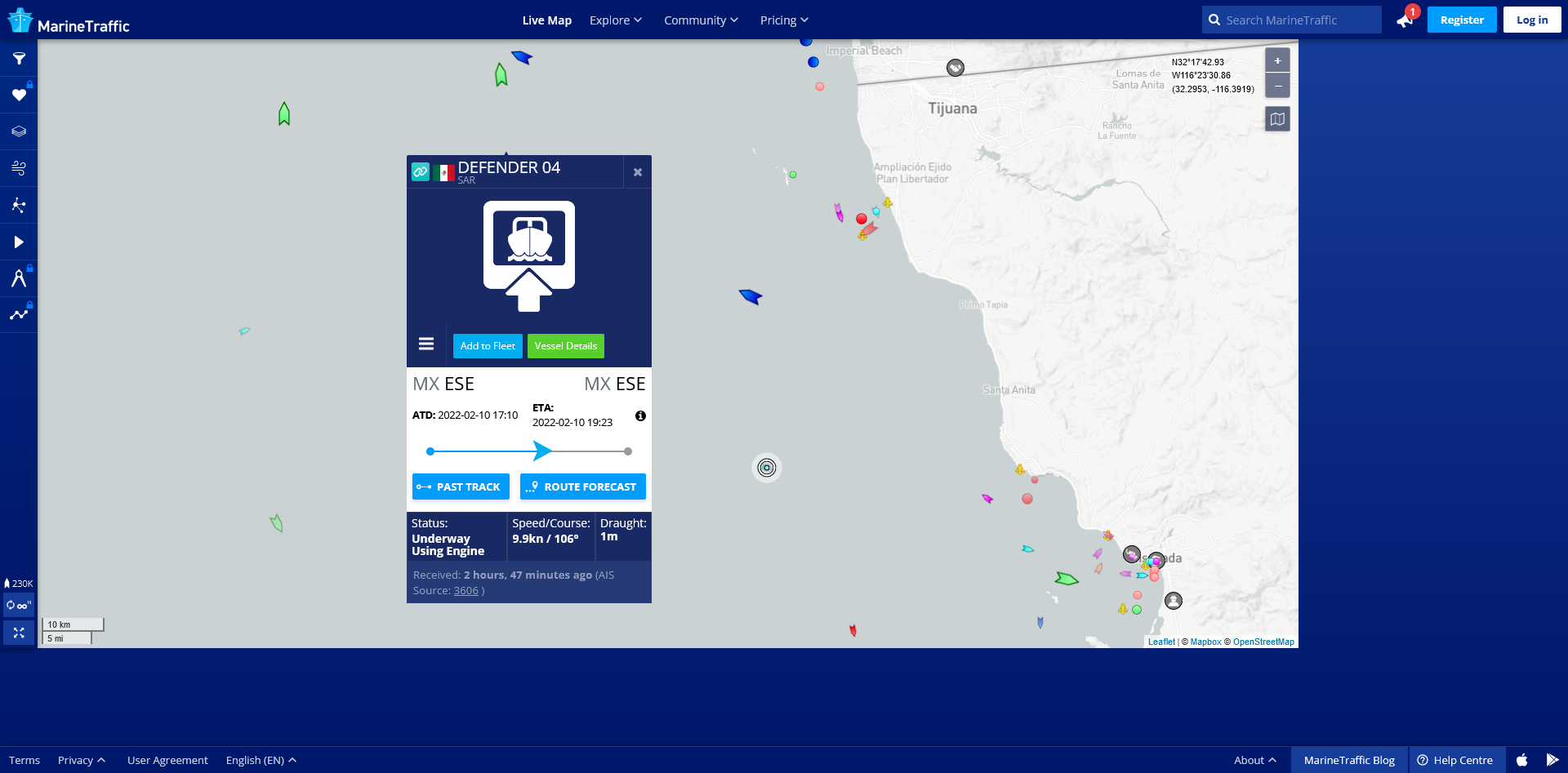The height and width of the screenshot is (773, 1568).
Task: Open the MarineTraffic Blog
Action: (x=1349, y=760)
